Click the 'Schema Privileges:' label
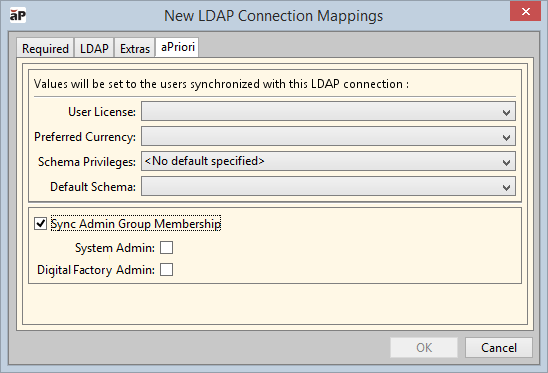 point(87,162)
